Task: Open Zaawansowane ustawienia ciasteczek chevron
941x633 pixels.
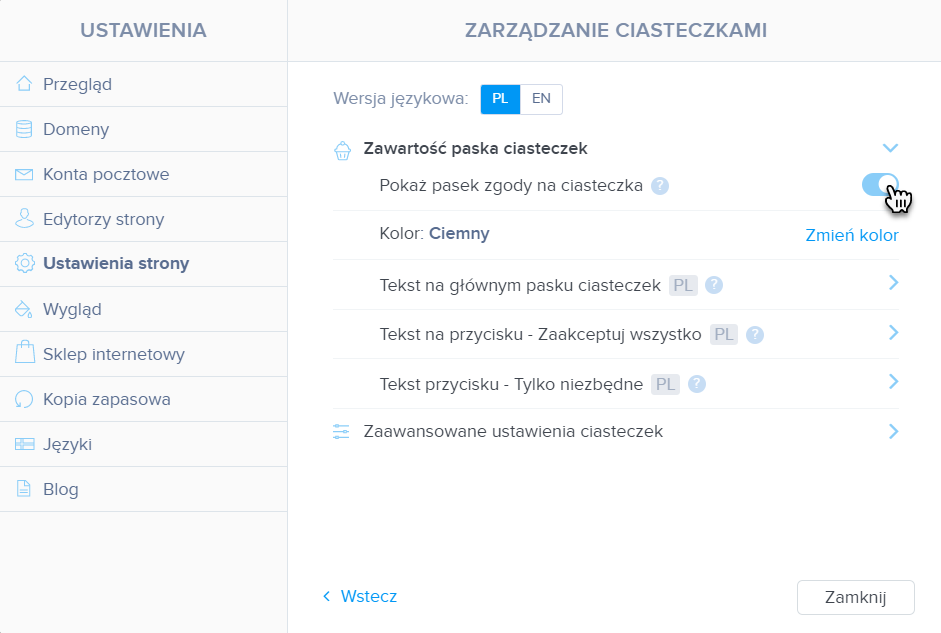Action: (x=894, y=431)
